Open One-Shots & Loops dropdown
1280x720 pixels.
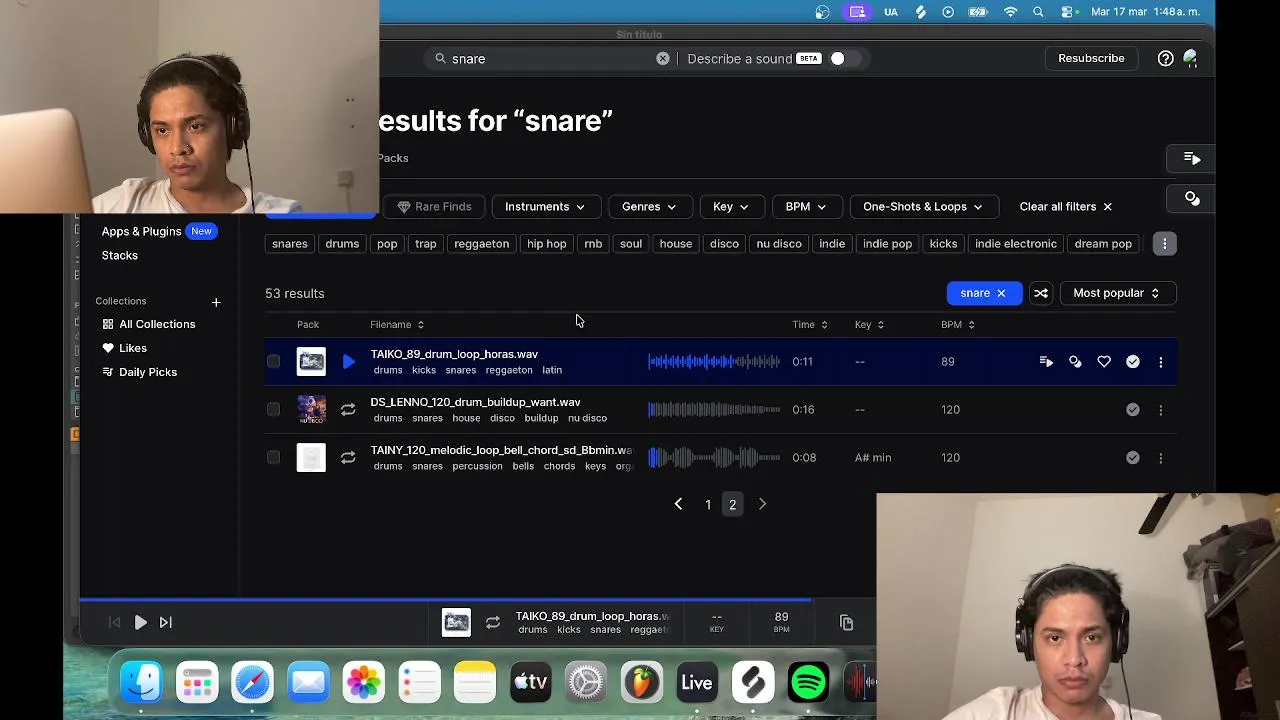pyautogui.click(x=922, y=207)
